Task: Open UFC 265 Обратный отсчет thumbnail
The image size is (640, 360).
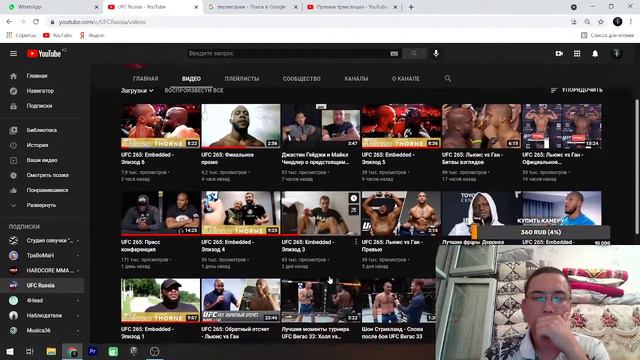Action: pos(240,300)
